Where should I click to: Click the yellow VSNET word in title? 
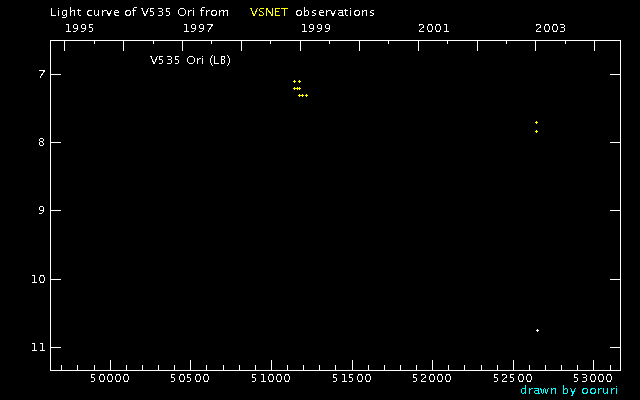tap(269, 12)
